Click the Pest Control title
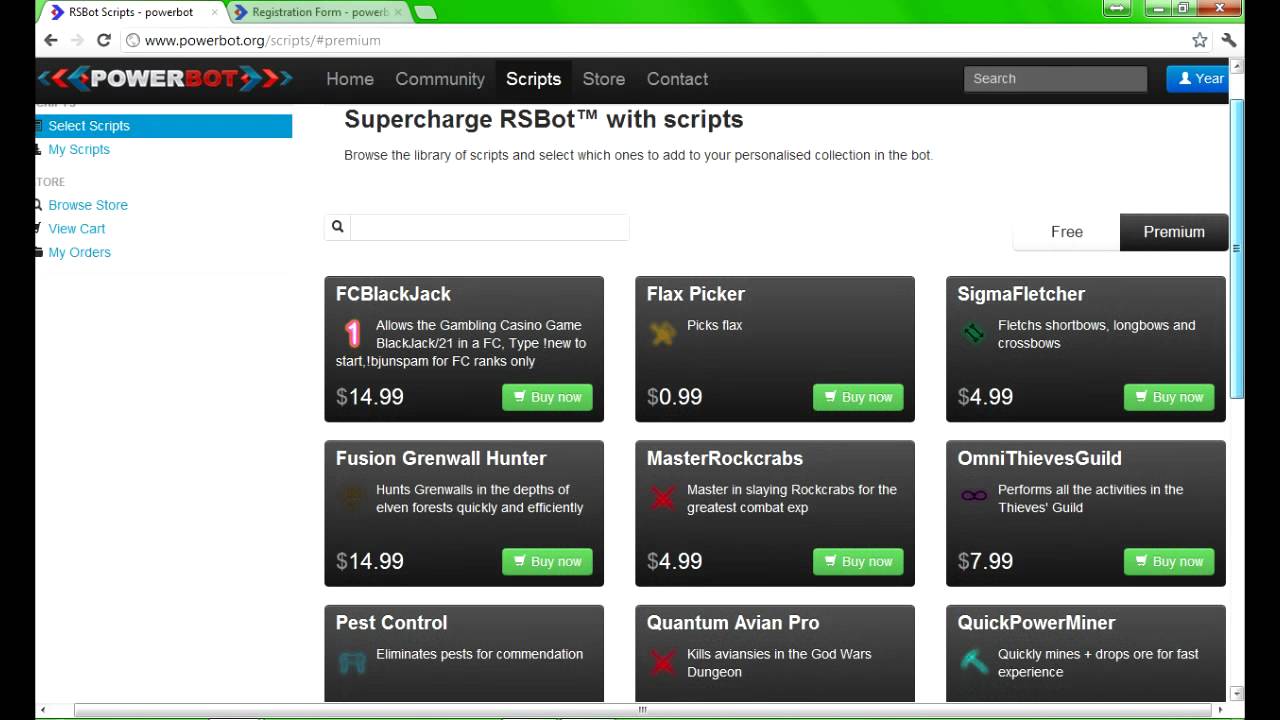1280x720 pixels. pyautogui.click(x=391, y=623)
